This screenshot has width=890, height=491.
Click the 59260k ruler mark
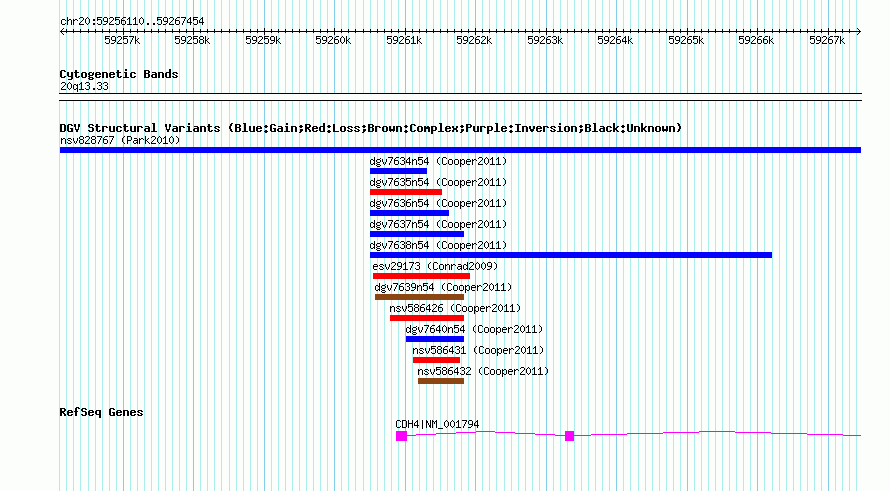pos(333,40)
